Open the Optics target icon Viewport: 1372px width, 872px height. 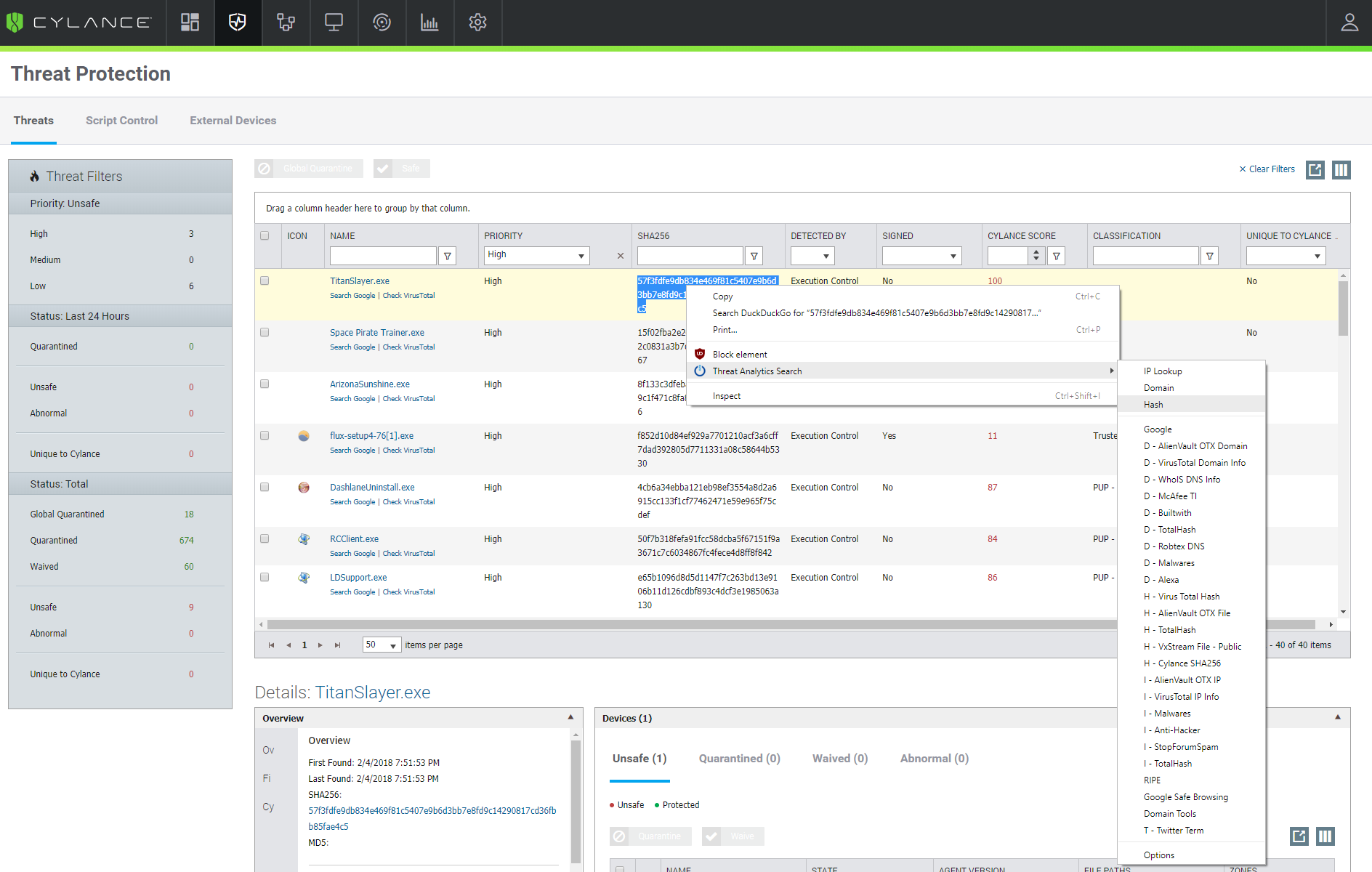(x=382, y=23)
